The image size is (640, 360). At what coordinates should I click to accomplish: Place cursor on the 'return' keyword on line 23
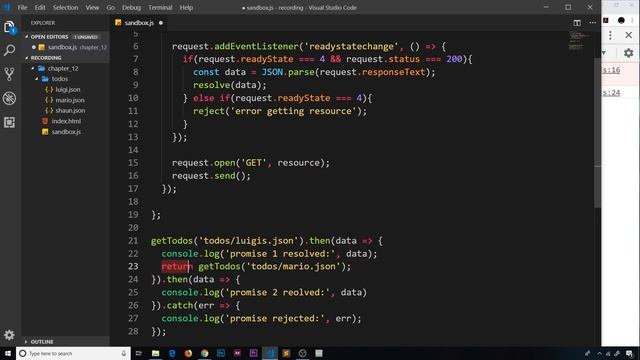point(177,267)
